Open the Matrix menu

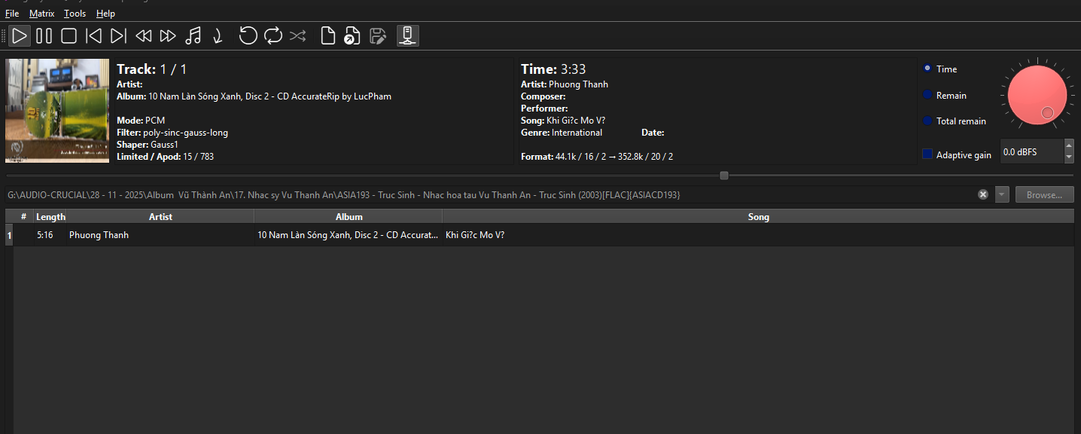pyautogui.click(x=41, y=13)
